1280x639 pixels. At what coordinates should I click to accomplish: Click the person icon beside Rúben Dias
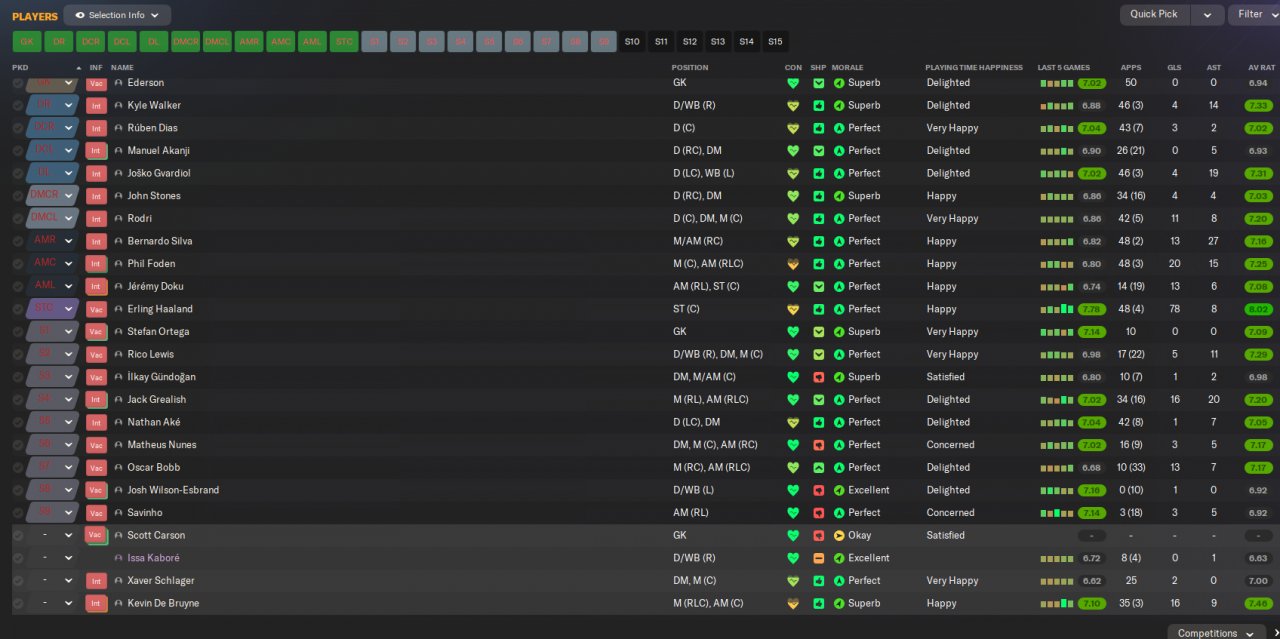118,128
